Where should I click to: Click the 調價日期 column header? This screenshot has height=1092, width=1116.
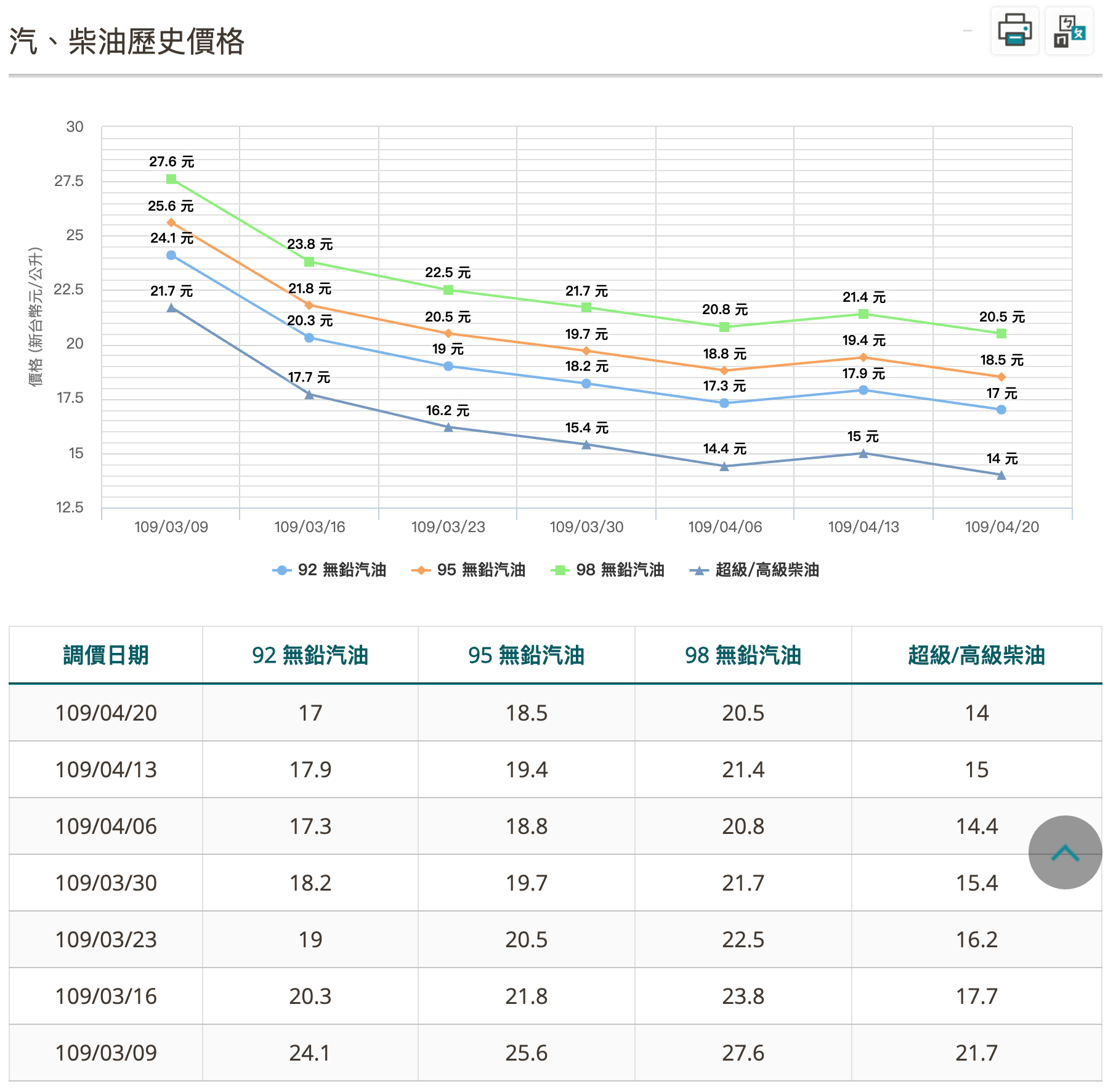(106, 655)
